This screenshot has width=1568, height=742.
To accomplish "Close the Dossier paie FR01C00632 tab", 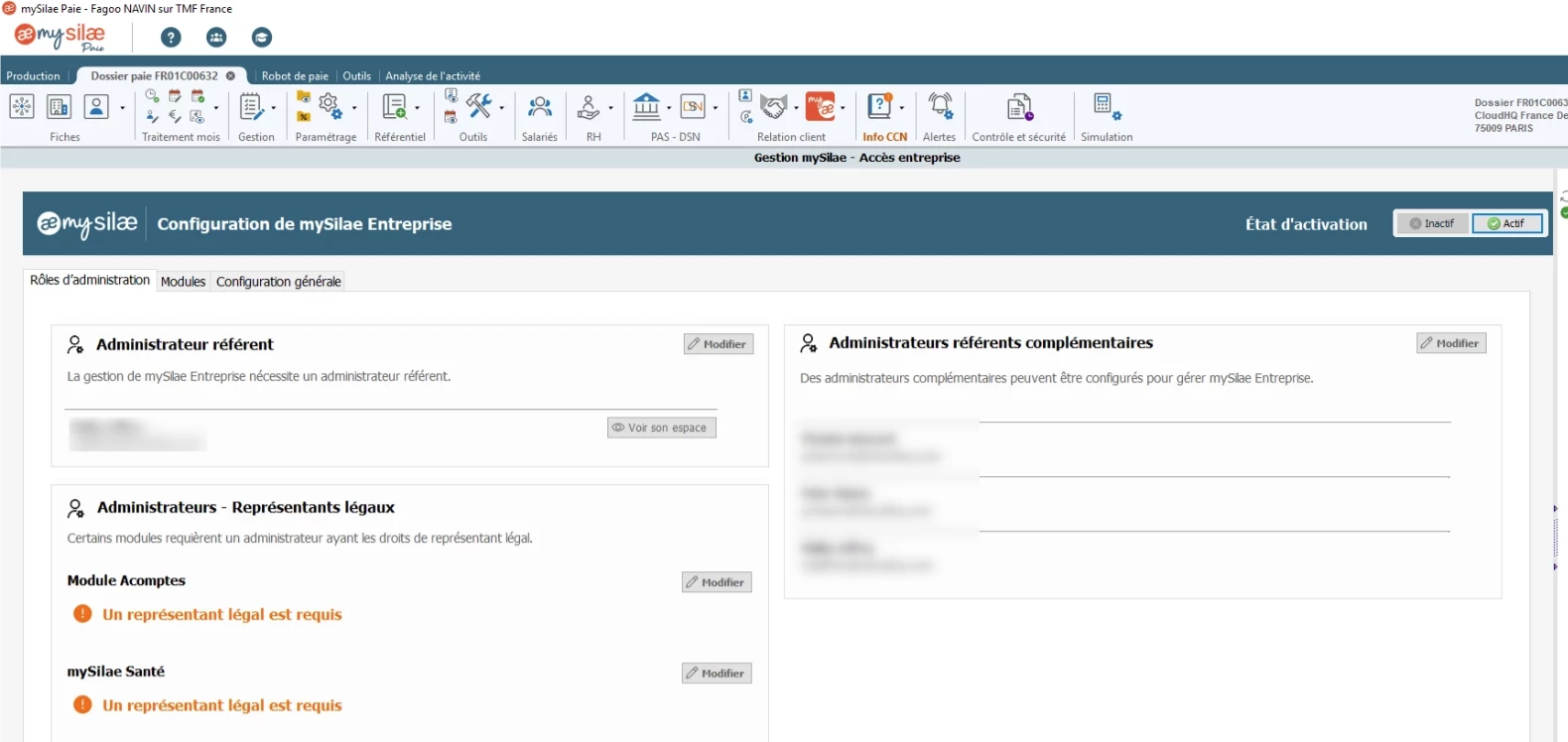I will tap(230, 76).
